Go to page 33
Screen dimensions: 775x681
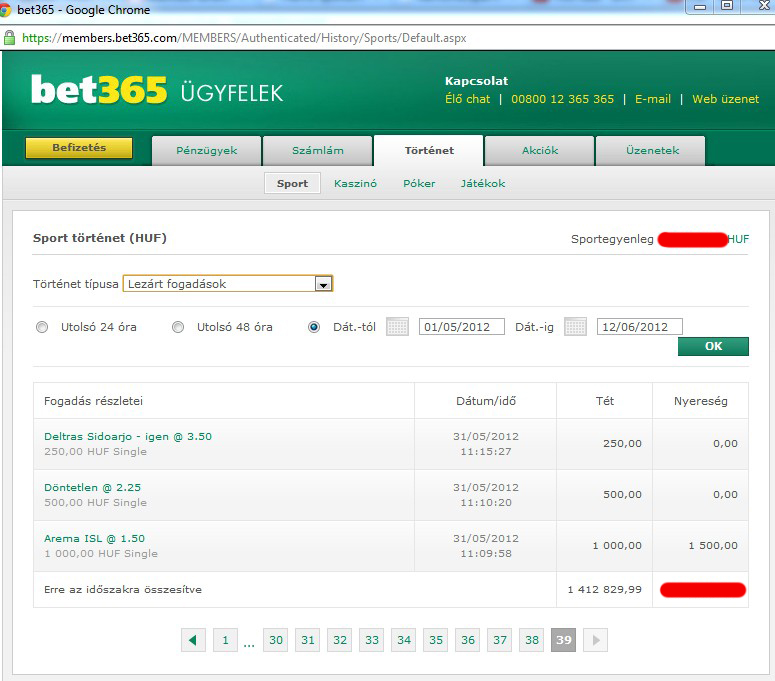372,640
